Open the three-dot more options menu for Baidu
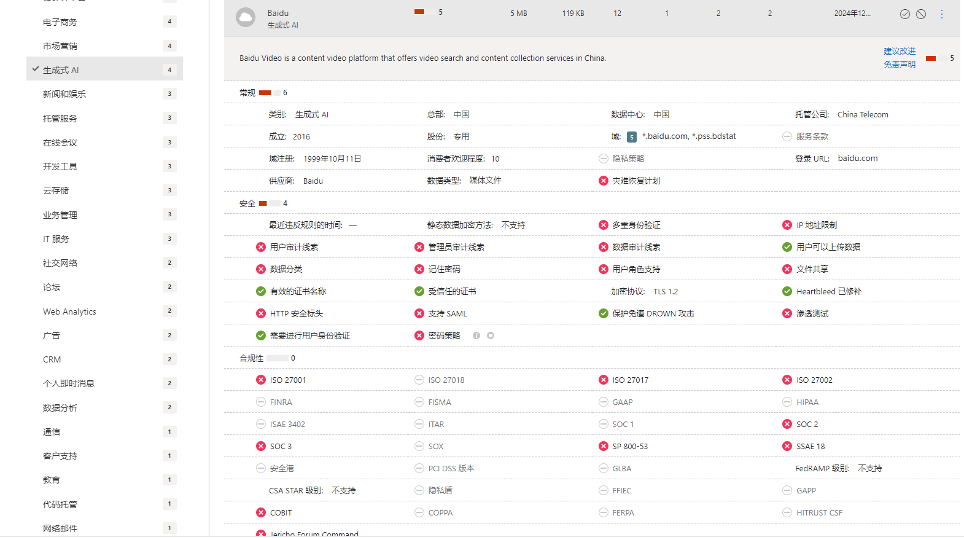 pos(941,14)
